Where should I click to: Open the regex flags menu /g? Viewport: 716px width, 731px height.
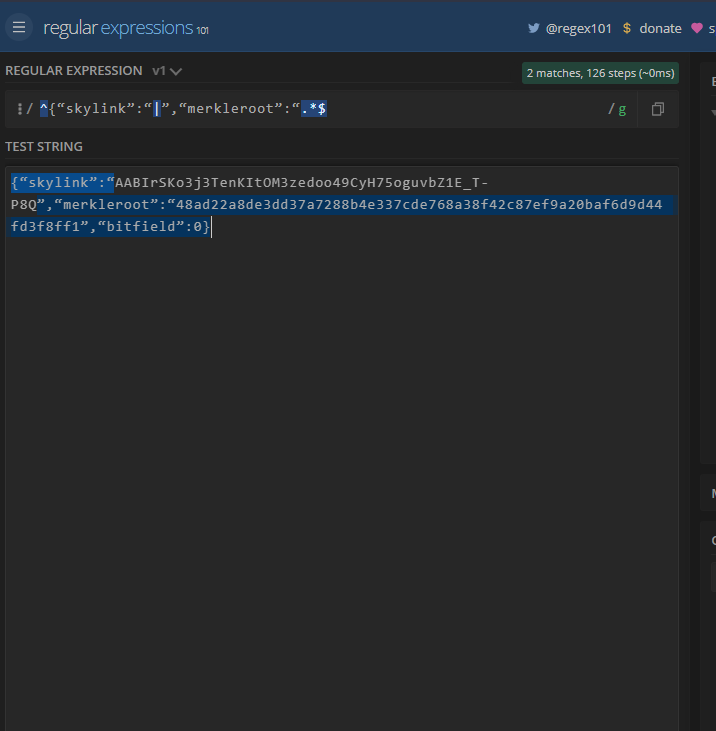tap(617, 109)
